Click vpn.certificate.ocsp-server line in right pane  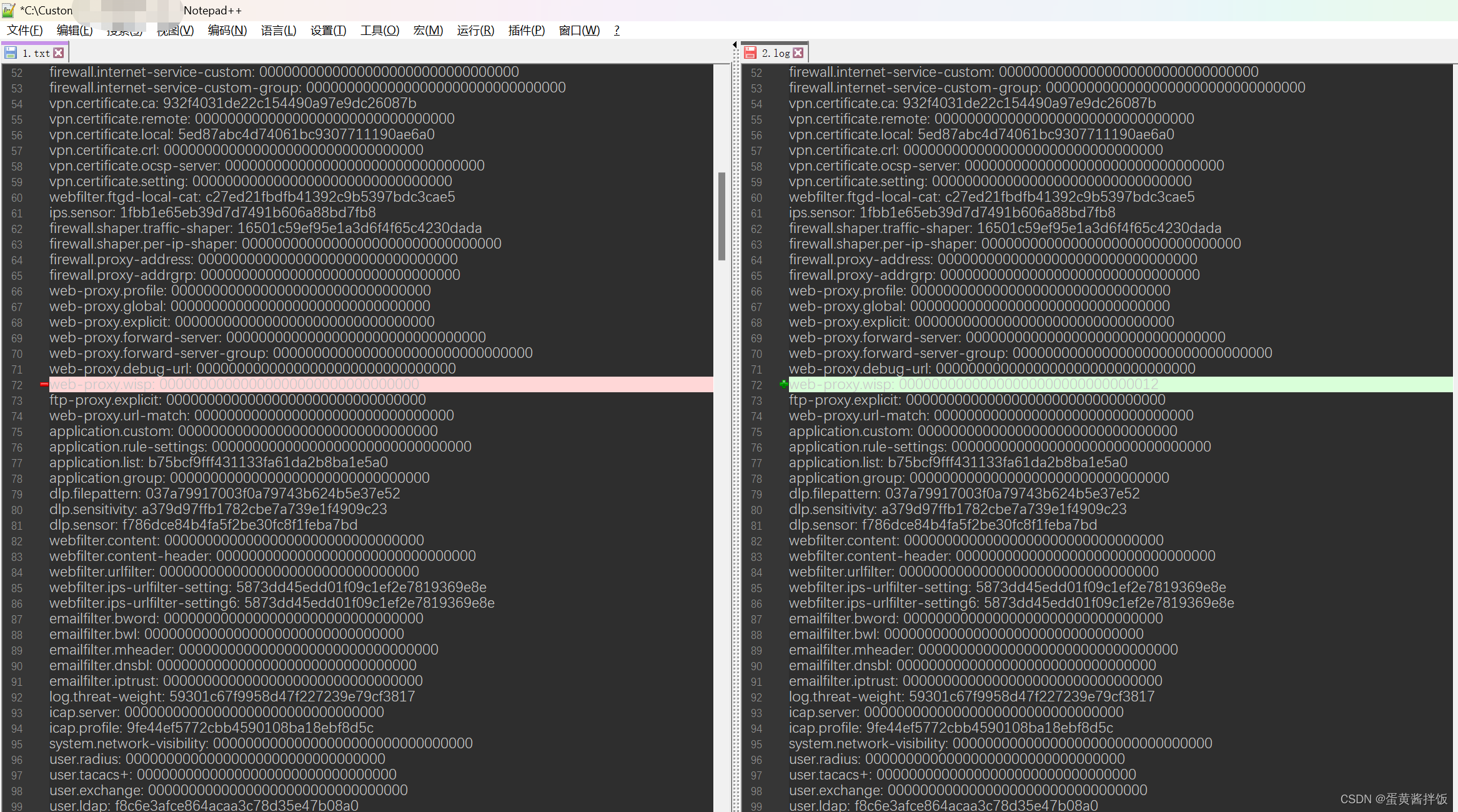[1006, 166]
